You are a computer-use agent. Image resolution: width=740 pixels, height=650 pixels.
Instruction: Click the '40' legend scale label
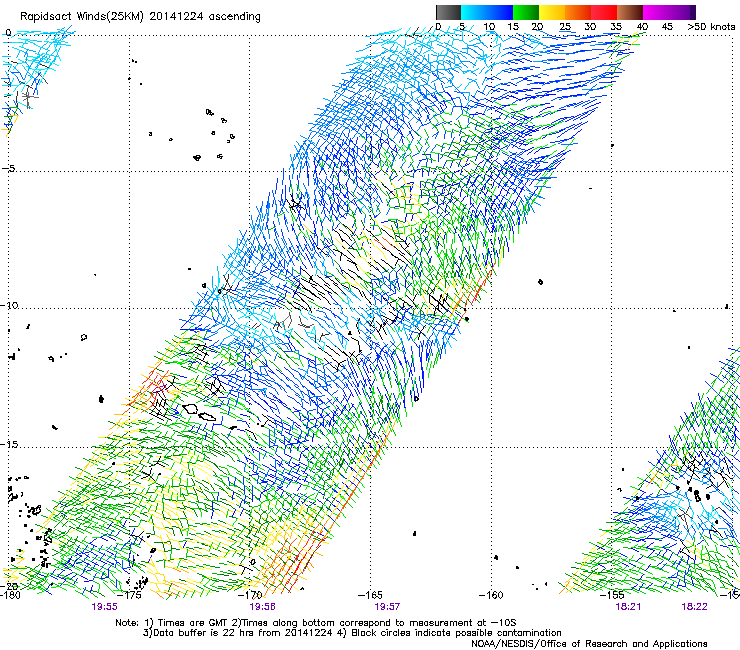point(642,27)
